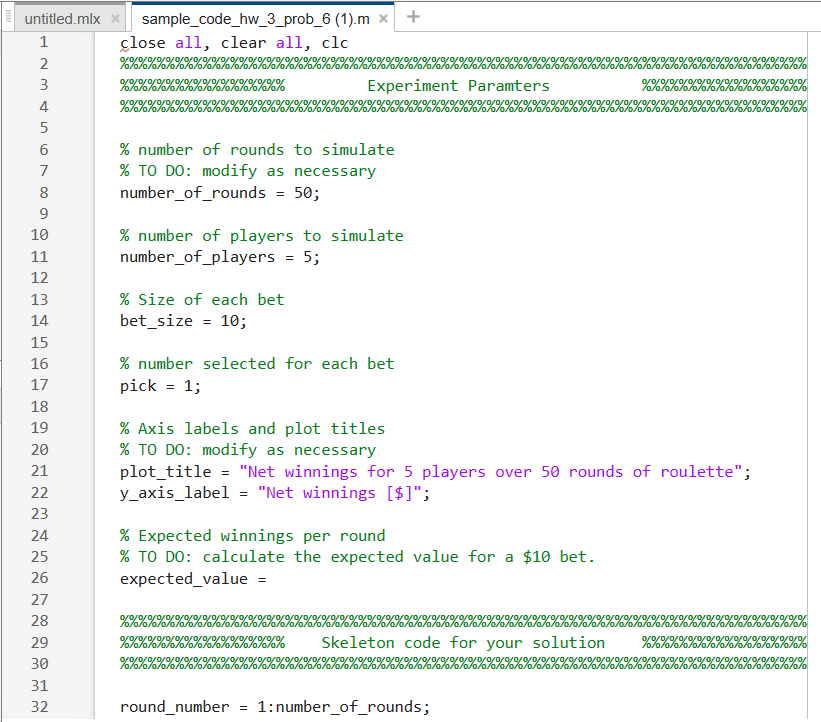The image size is (821, 722).
Task: Click the tab strip drag handle icon
Action: (8, 17)
